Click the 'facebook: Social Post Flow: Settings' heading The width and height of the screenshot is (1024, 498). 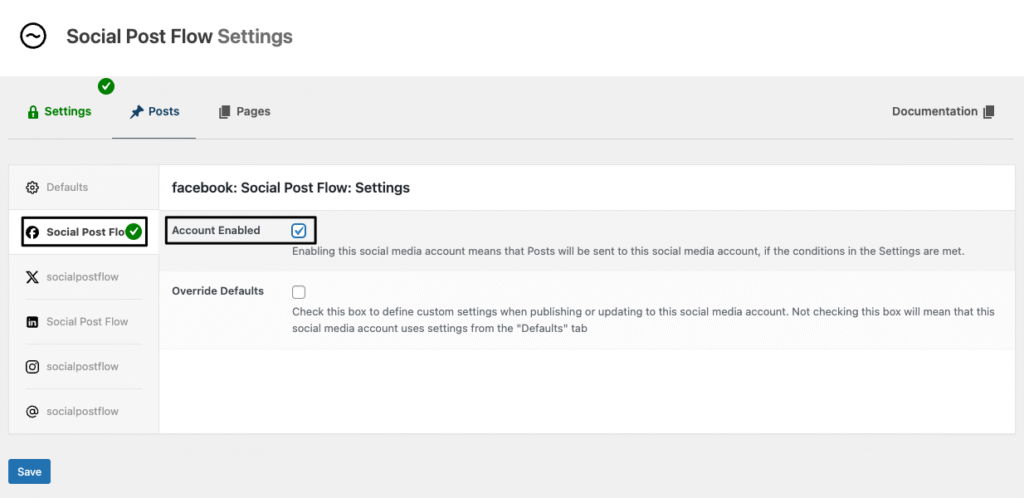(291, 188)
